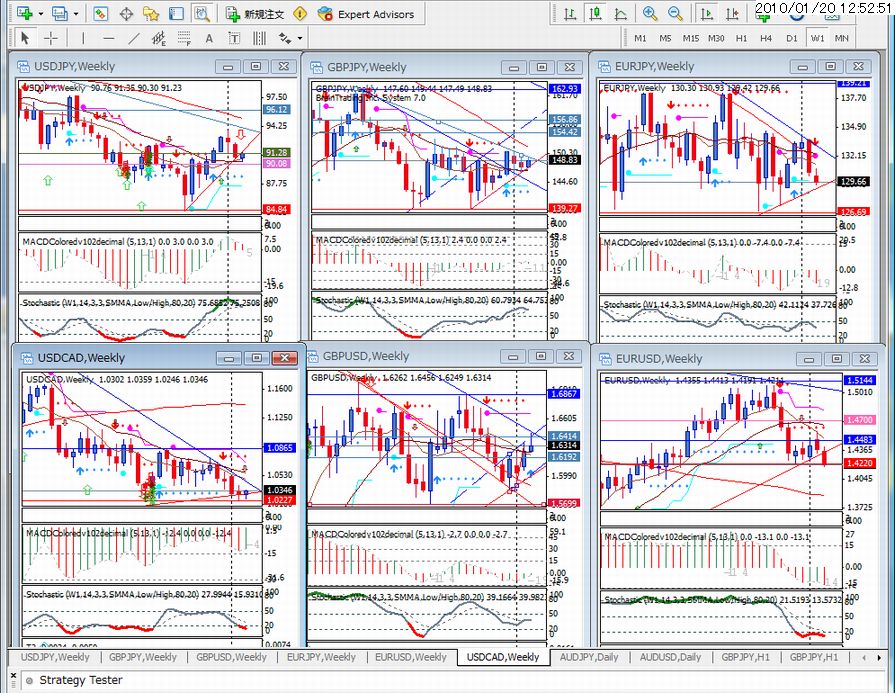
Task: Switch to the EURJPY,Weekly bottom tab
Action: click(321, 657)
